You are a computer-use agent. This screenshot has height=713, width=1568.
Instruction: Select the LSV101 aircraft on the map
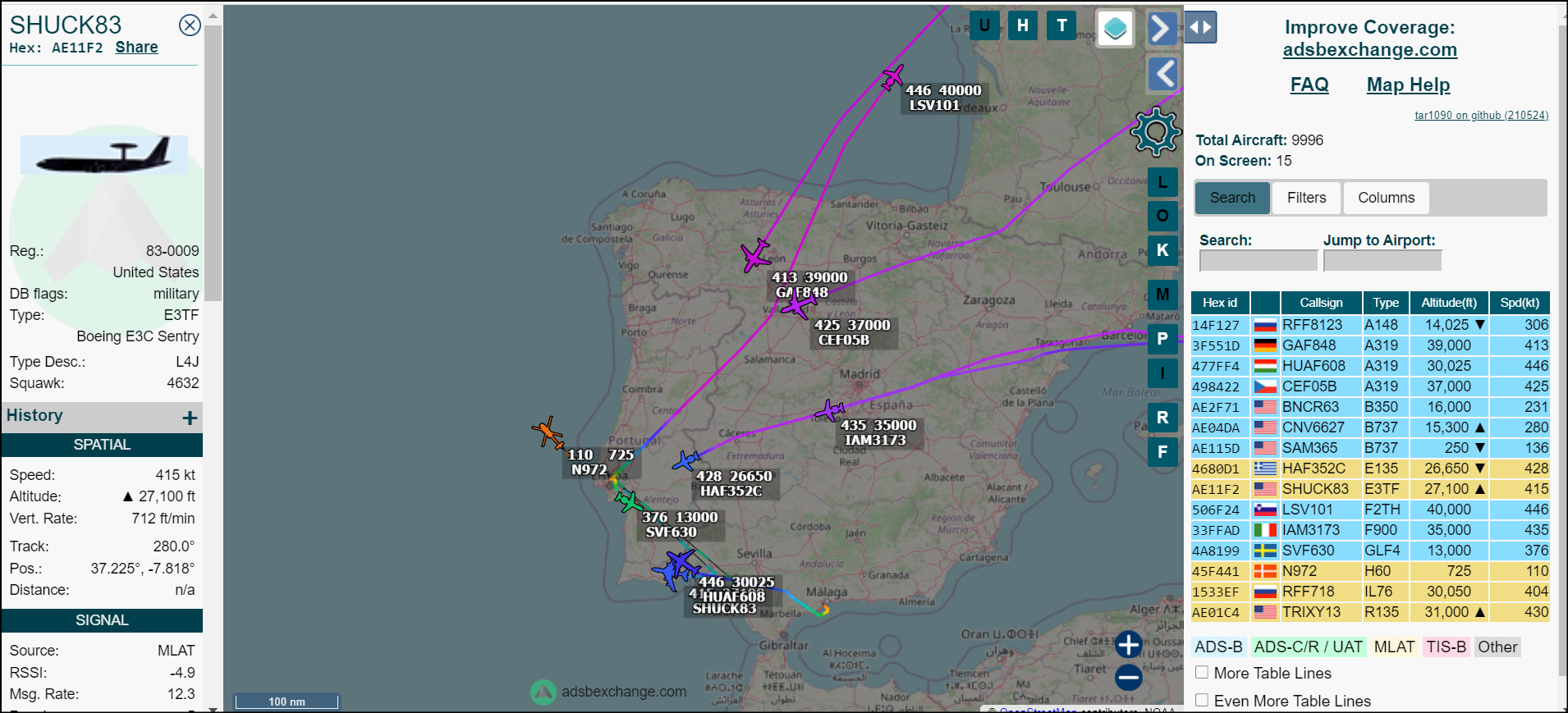pyautogui.click(x=892, y=78)
